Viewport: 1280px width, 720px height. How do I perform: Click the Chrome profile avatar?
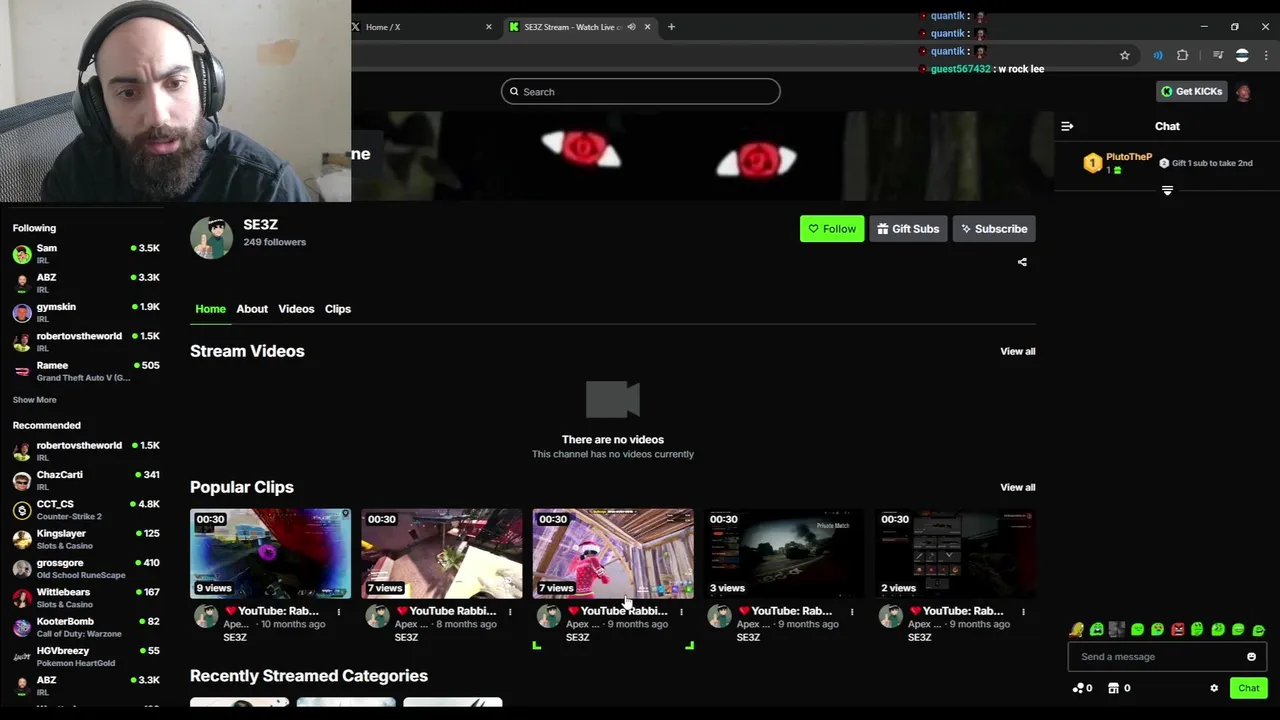tap(1242, 56)
